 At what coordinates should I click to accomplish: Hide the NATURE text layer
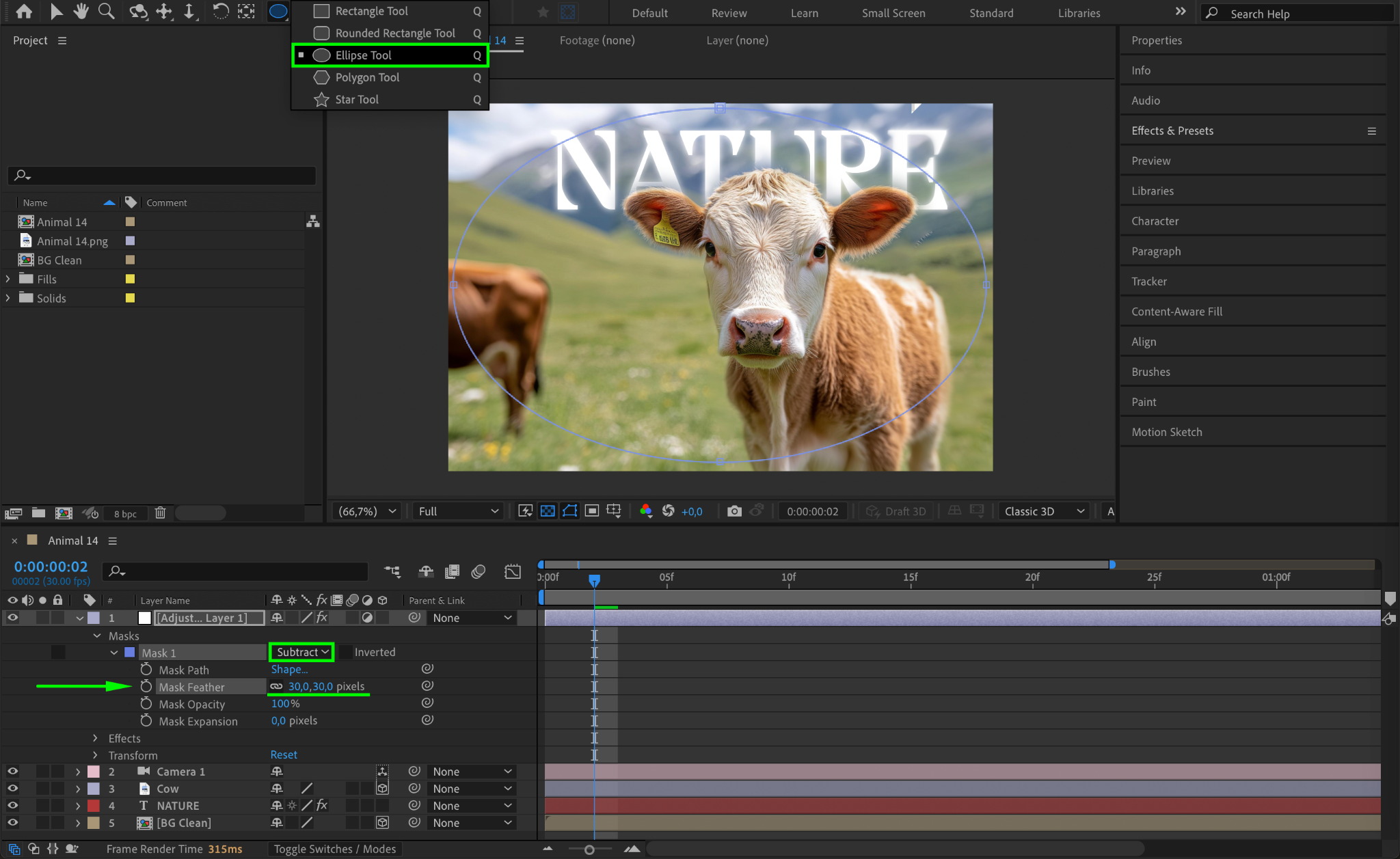pyautogui.click(x=12, y=806)
